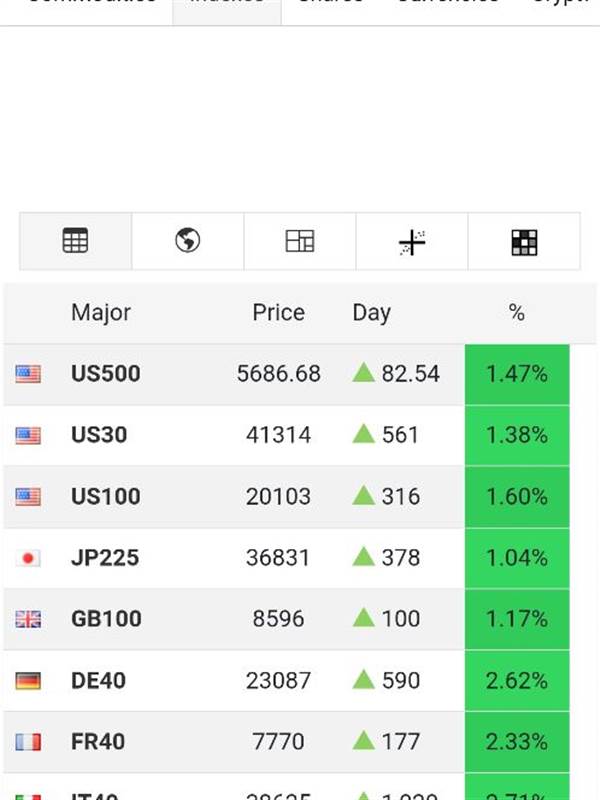Open the US500 index link
This screenshot has height=800, width=600.
tap(105, 374)
